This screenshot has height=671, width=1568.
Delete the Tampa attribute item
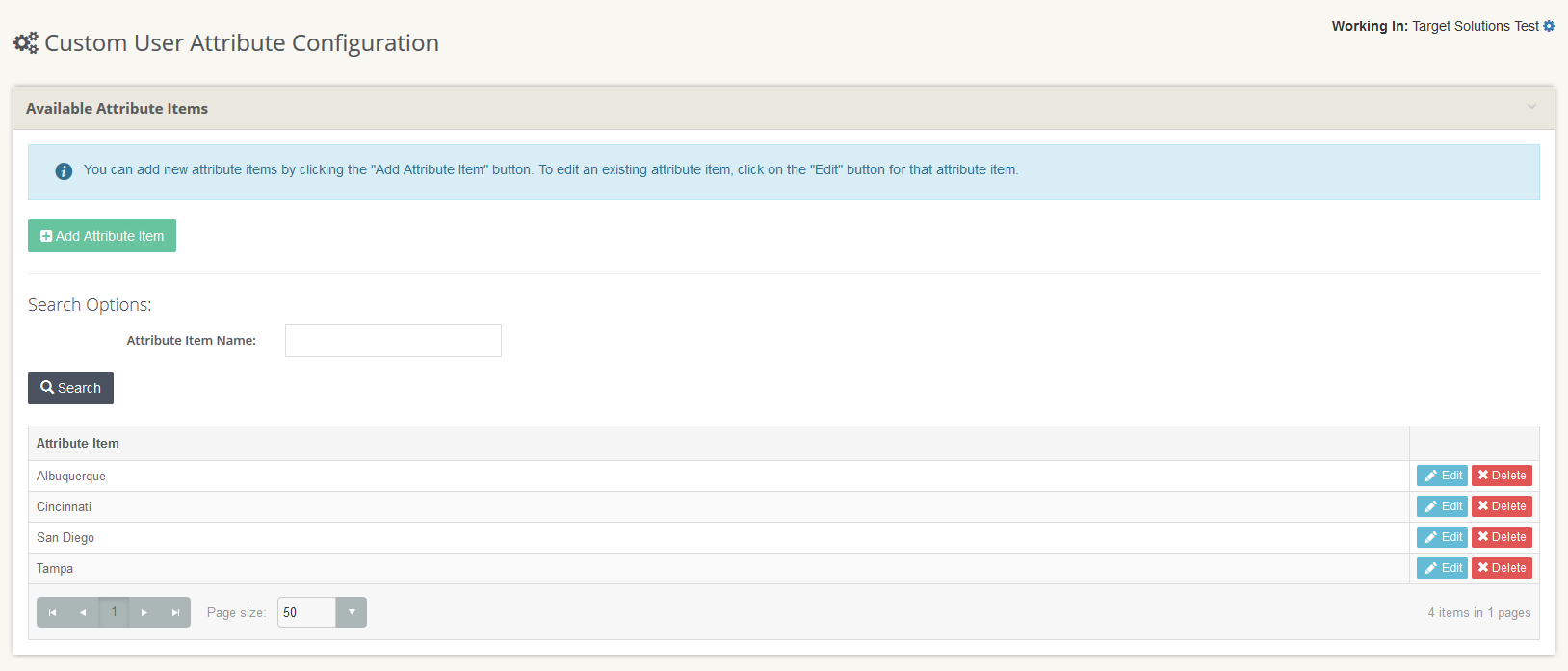[1502, 568]
